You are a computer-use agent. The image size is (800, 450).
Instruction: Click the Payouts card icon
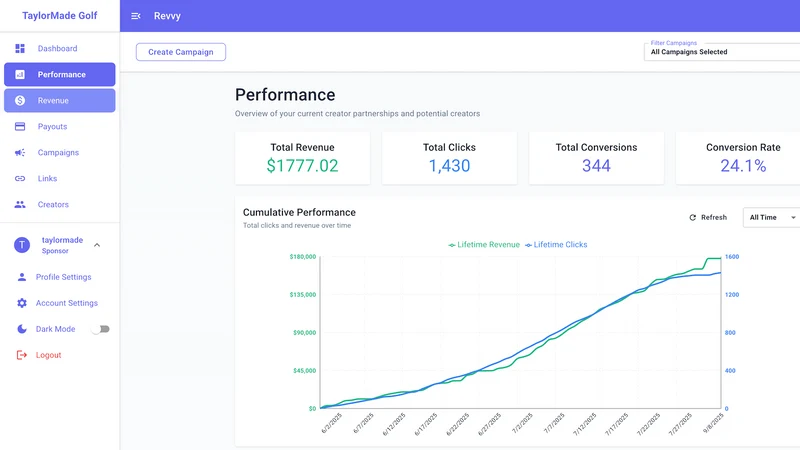pyautogui.click(x=20, y=127)
